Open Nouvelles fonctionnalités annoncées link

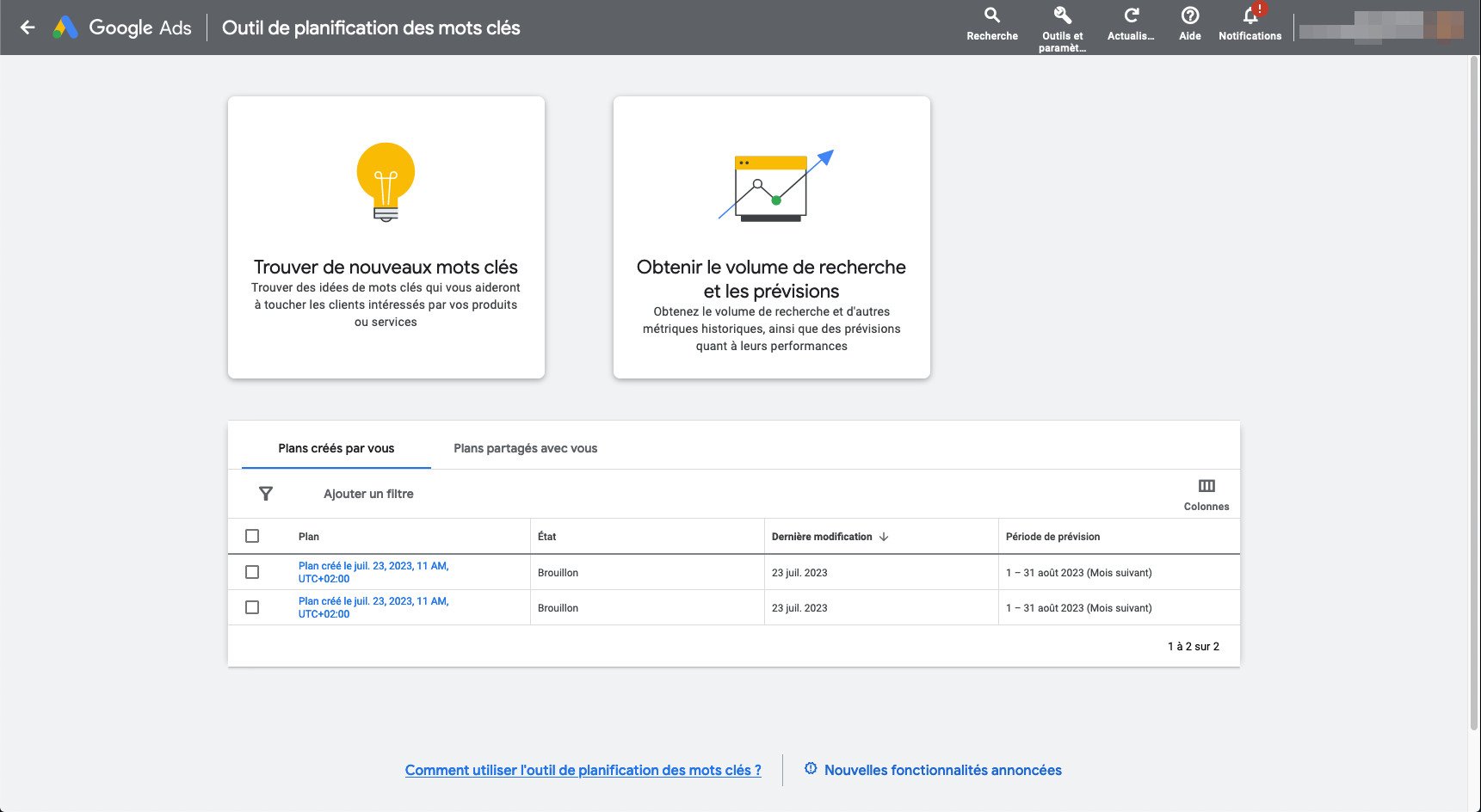click(x=943, y=770)
